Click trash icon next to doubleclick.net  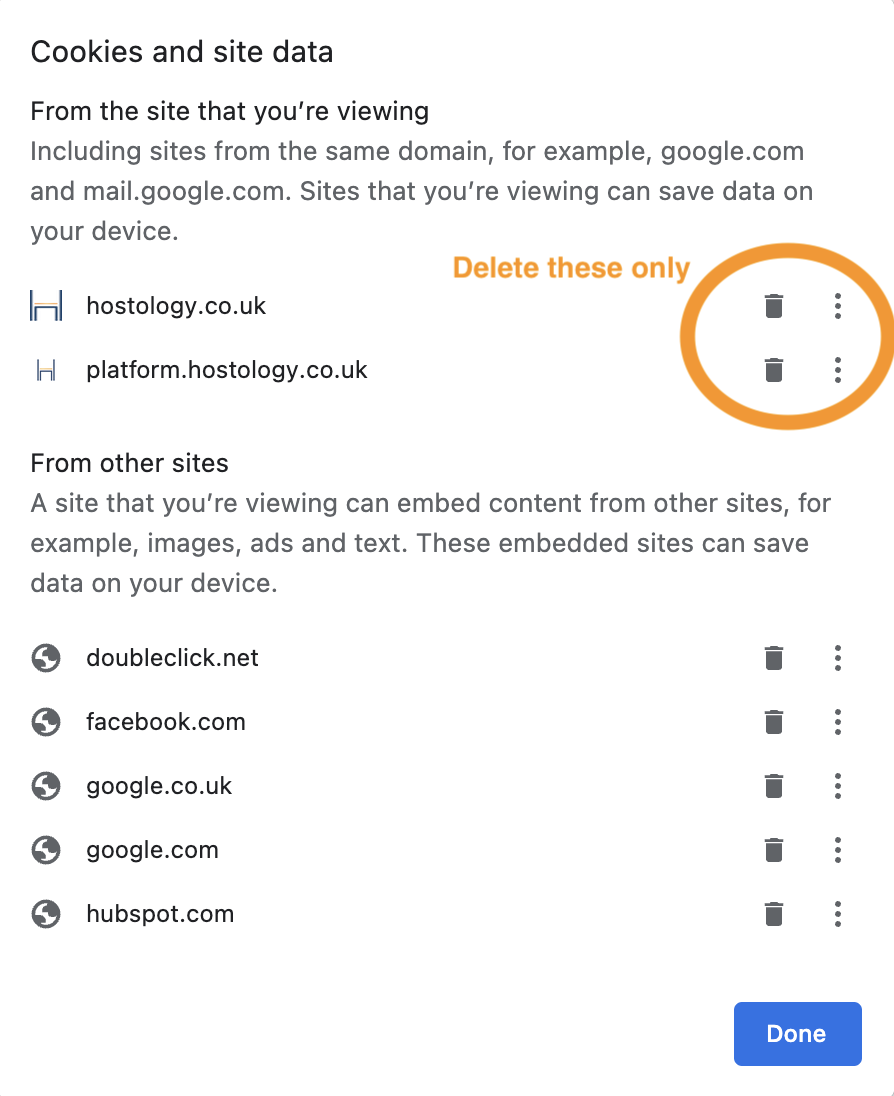tap(773, 658)
